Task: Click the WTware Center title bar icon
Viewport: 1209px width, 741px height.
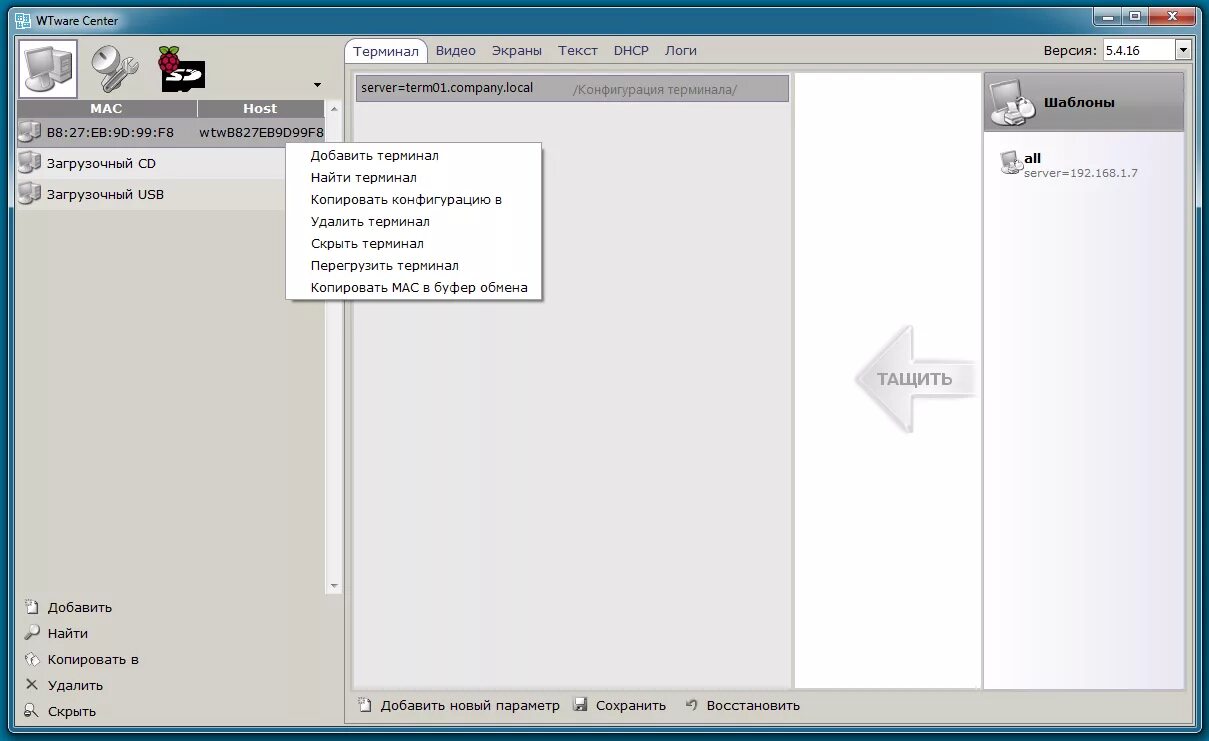Action: pos(21,19)
